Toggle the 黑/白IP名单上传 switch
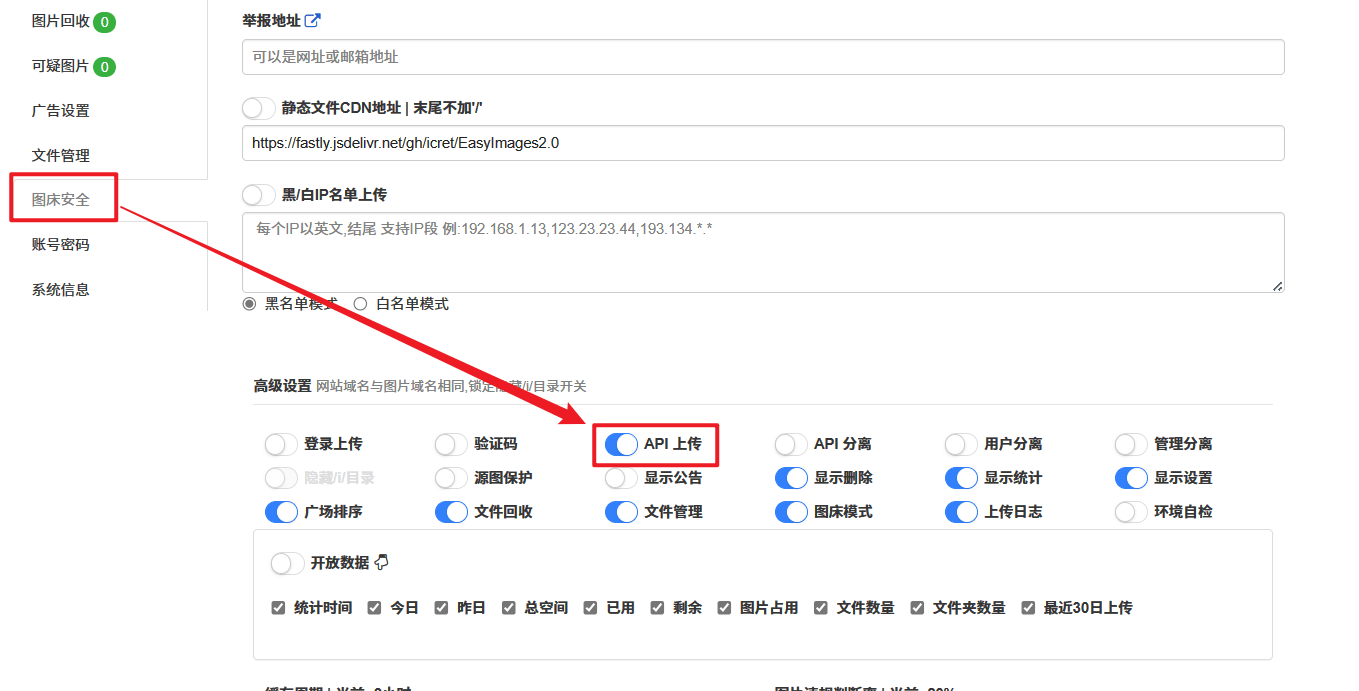The image size is (1359, 691). coord(258,195)
